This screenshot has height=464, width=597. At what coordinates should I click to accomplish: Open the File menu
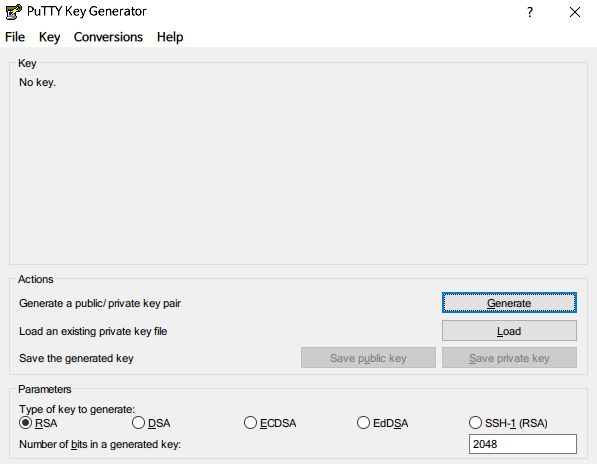(x=15, y=37)
